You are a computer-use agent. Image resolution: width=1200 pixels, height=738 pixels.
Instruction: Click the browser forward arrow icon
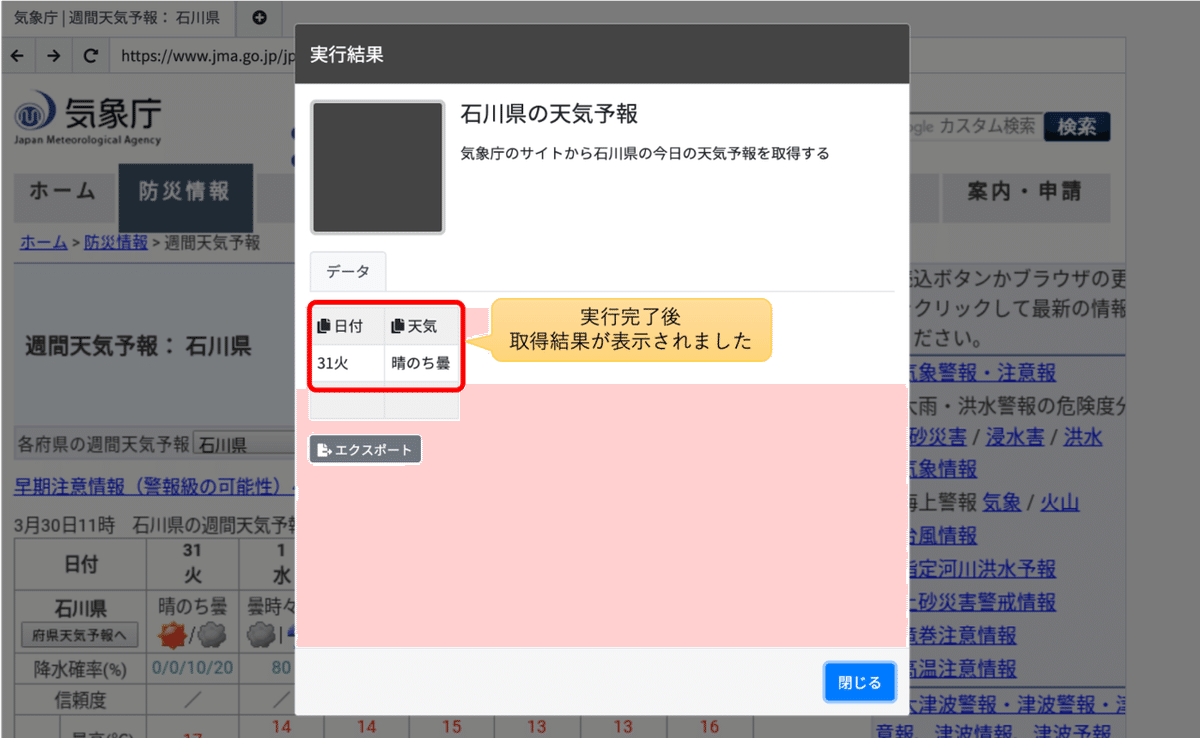click(53, 55)
